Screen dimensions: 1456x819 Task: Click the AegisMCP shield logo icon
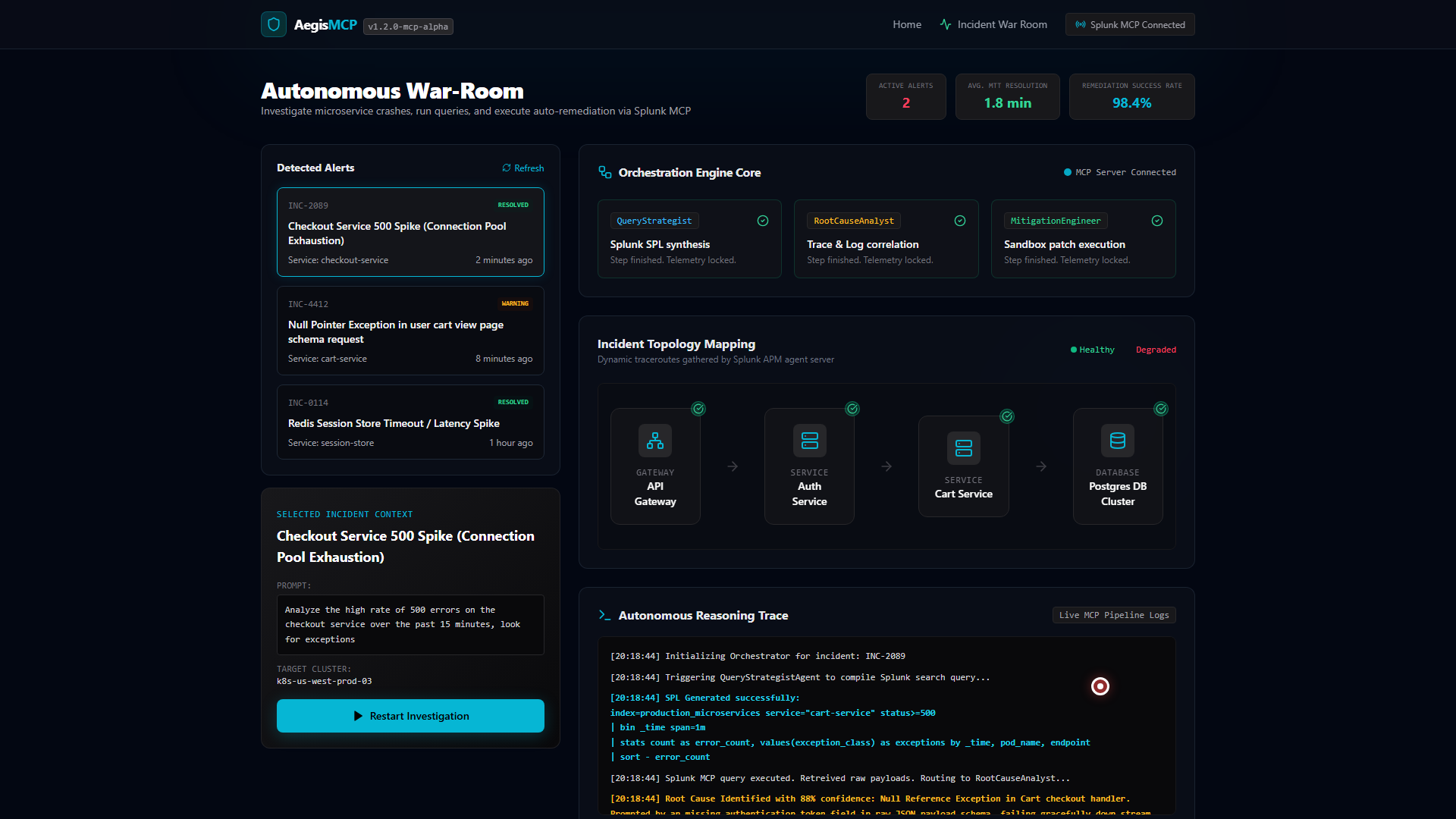pos(274,24)
